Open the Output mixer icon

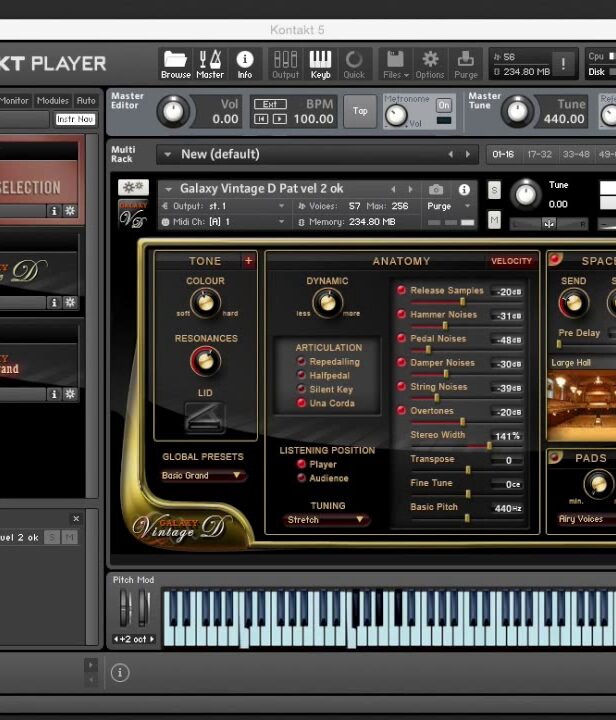tap(285, 64)
